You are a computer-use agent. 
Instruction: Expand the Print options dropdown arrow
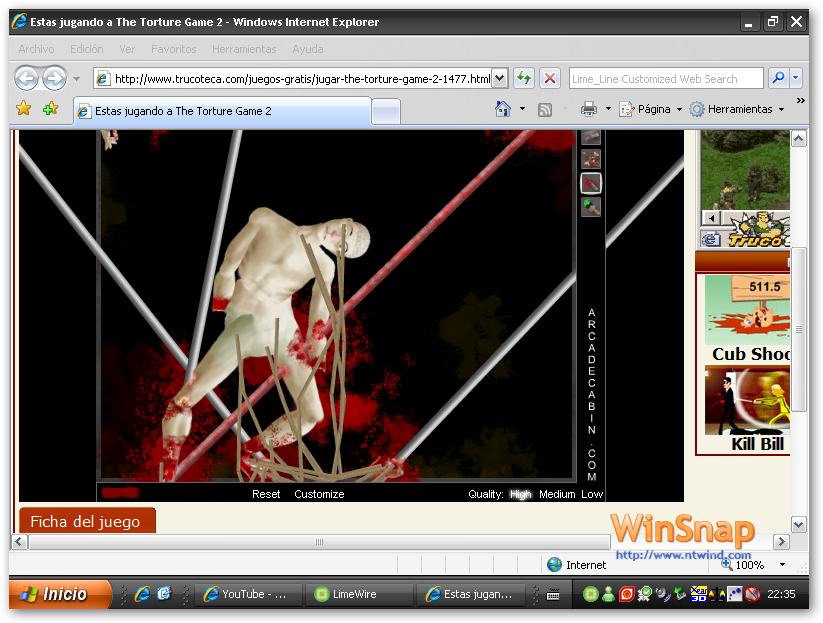pos(608,109)
